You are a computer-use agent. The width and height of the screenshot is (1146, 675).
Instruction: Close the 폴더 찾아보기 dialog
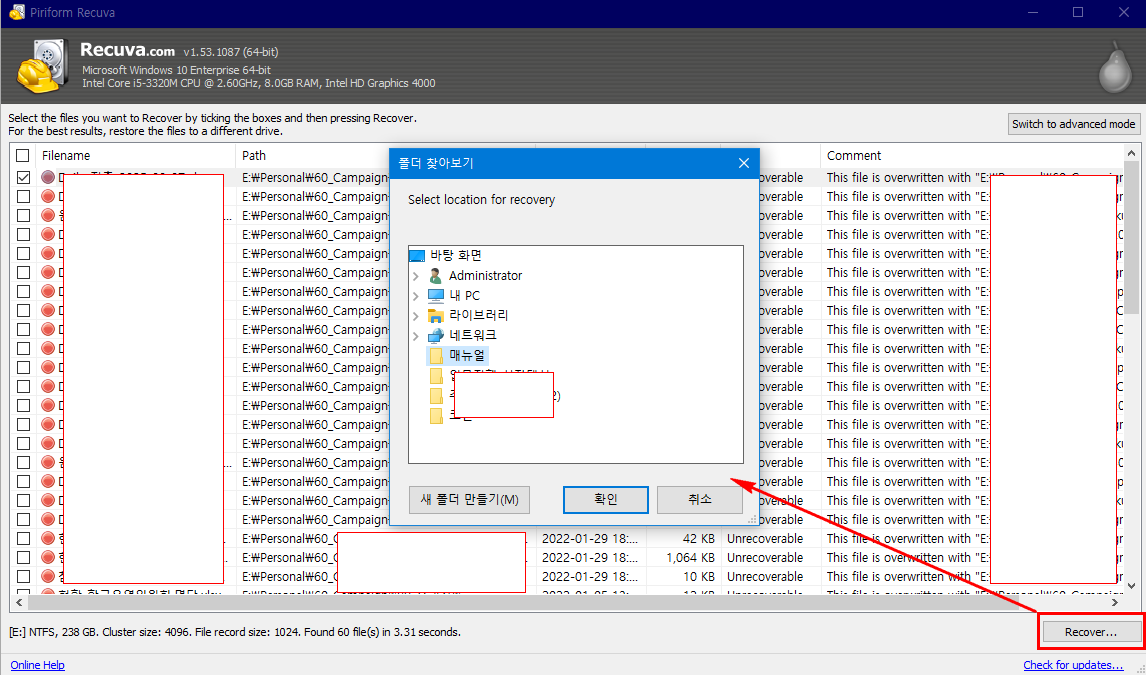point(743,163)
